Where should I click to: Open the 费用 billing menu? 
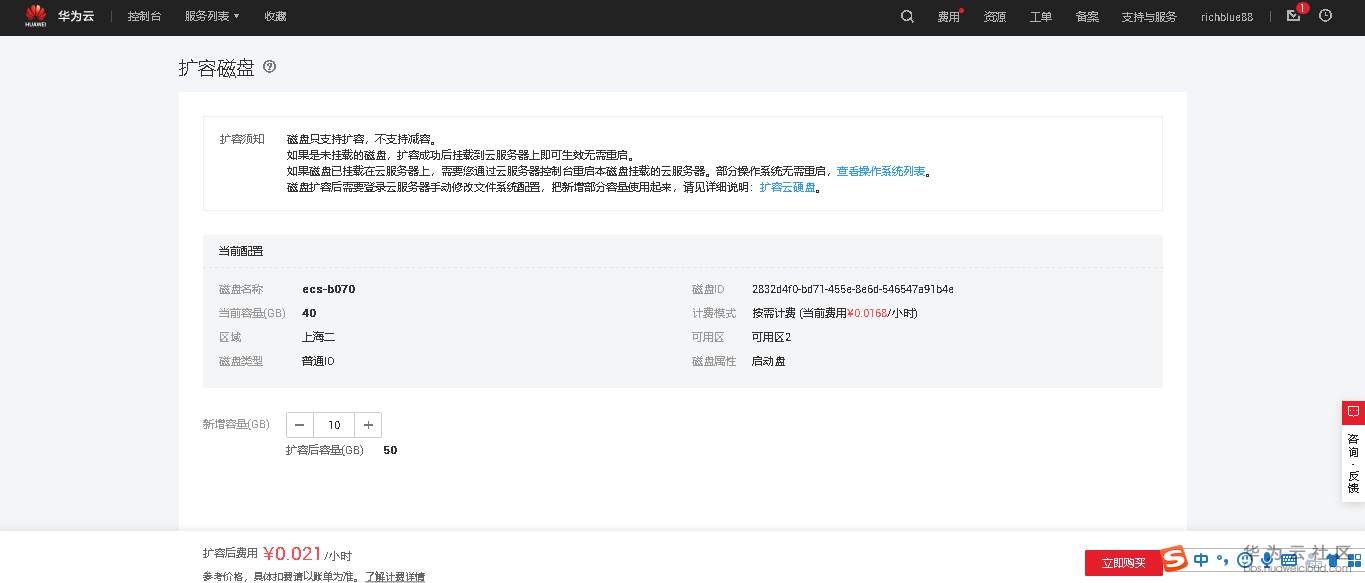[949, 17]
